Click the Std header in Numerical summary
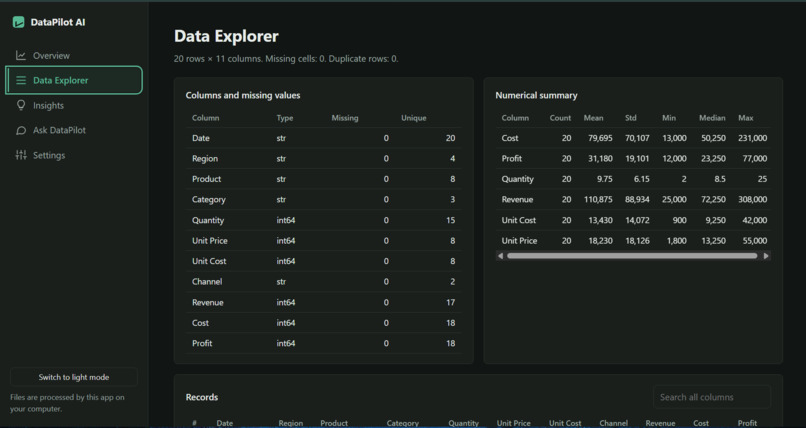The image size is (806, 428). [x=631, y=118]
